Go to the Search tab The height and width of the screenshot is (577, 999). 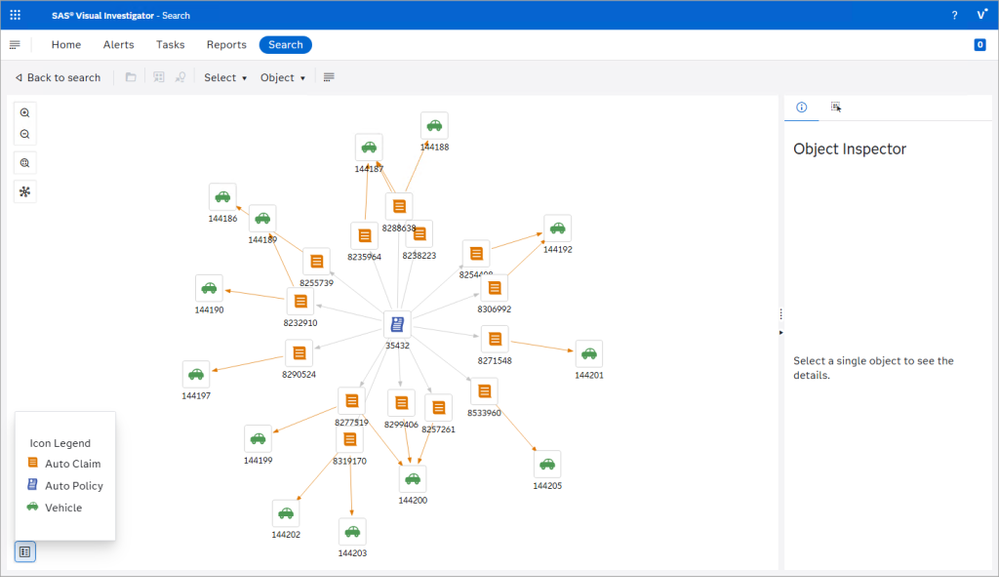point(285,45)
